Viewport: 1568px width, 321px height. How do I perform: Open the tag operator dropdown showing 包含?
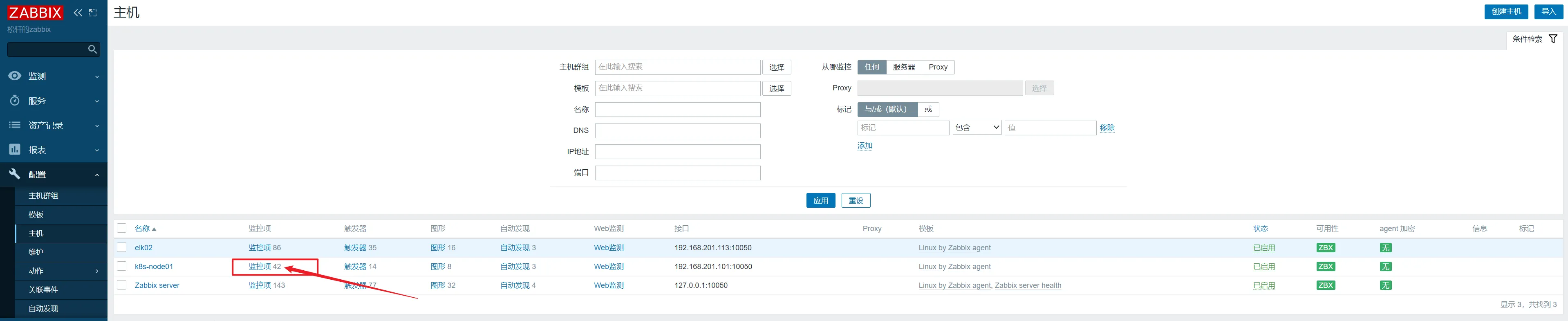tap(977, 127)
